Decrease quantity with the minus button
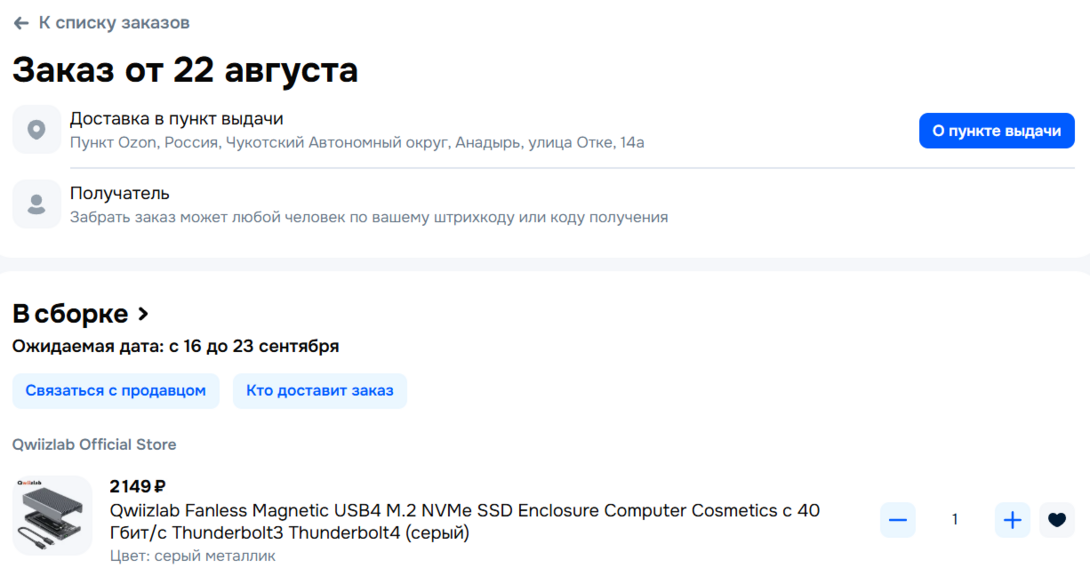 (897, 520)
